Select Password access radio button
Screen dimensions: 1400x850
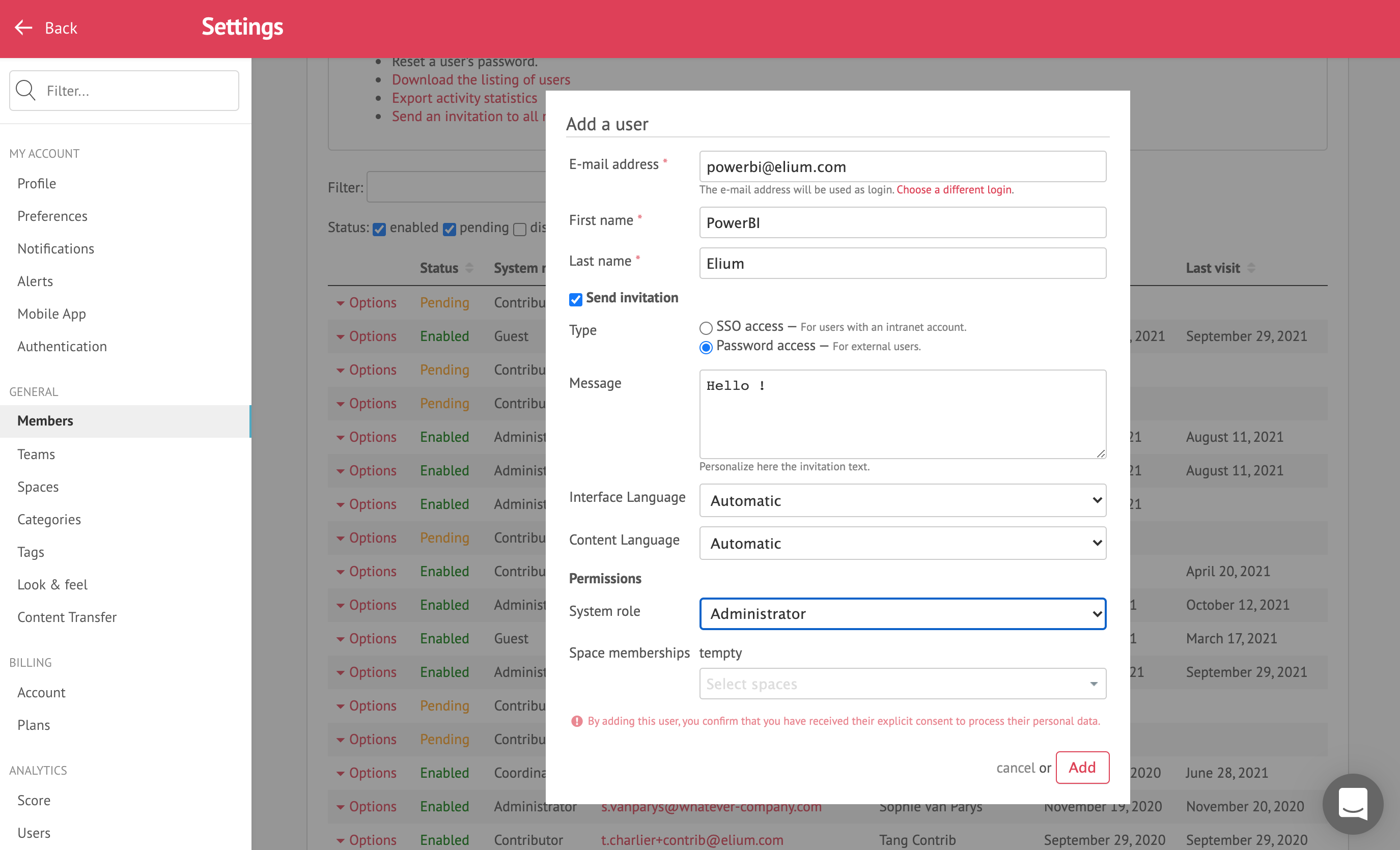pyautogui.click(x=706, y=347)
